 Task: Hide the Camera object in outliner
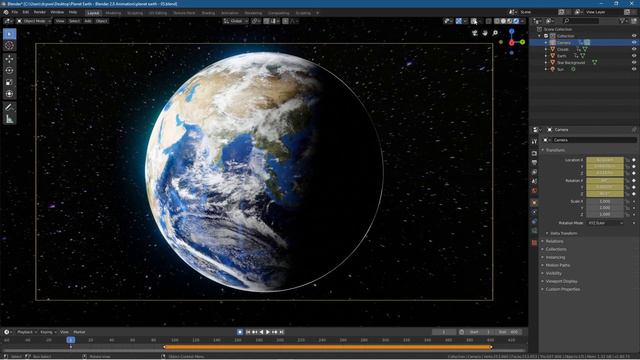(634, 42)
